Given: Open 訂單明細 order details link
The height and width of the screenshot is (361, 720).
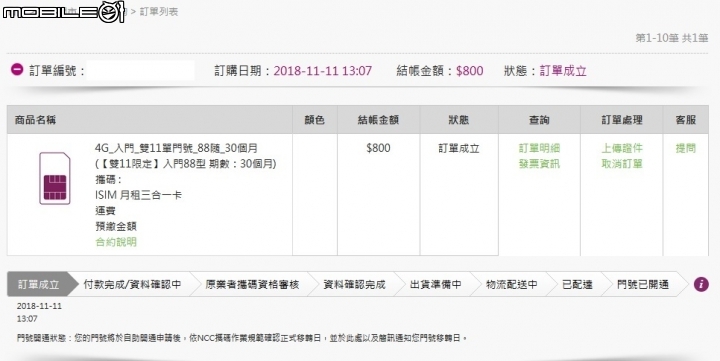Looking at the screenshot, I should pyautogui.click(x=539, y=148).
